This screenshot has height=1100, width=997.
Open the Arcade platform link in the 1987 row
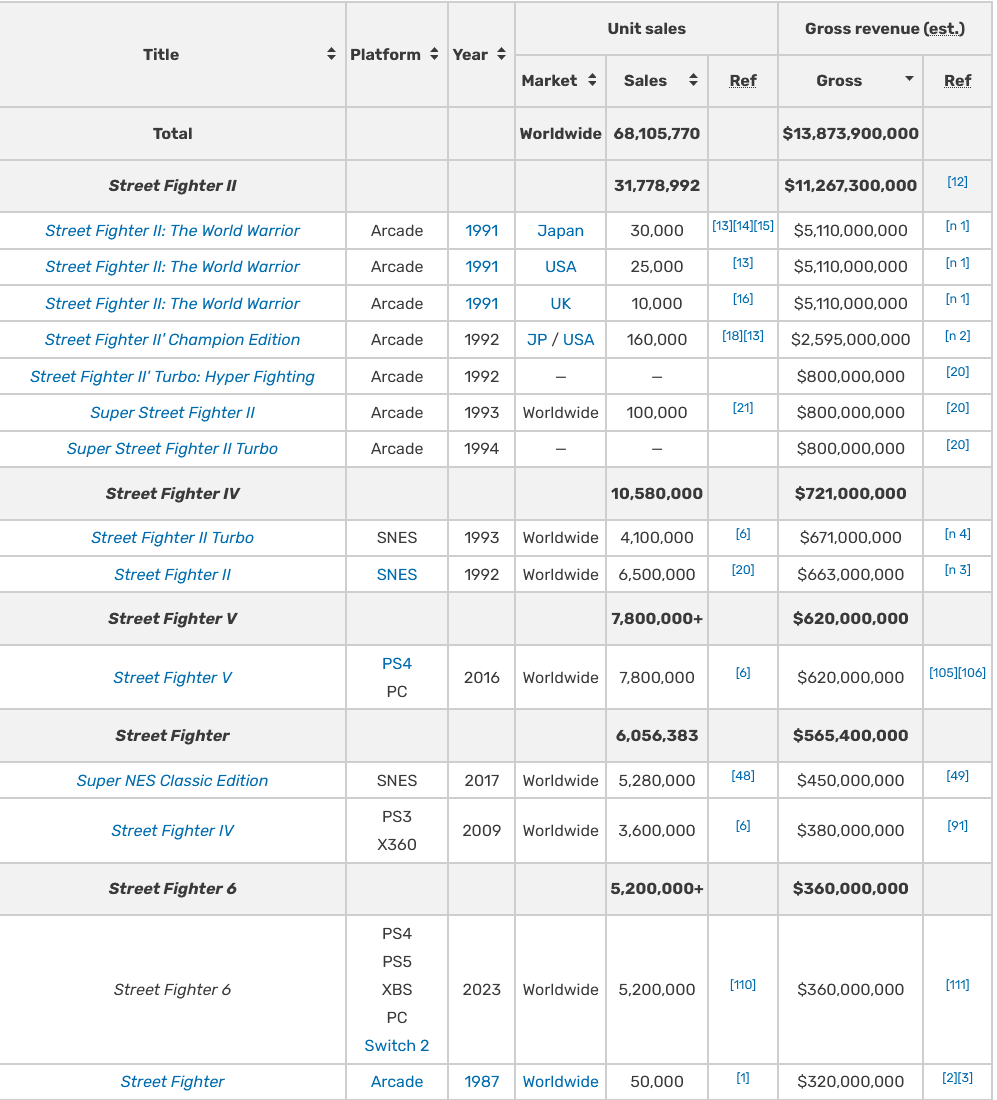click(x=396, y=1082)
